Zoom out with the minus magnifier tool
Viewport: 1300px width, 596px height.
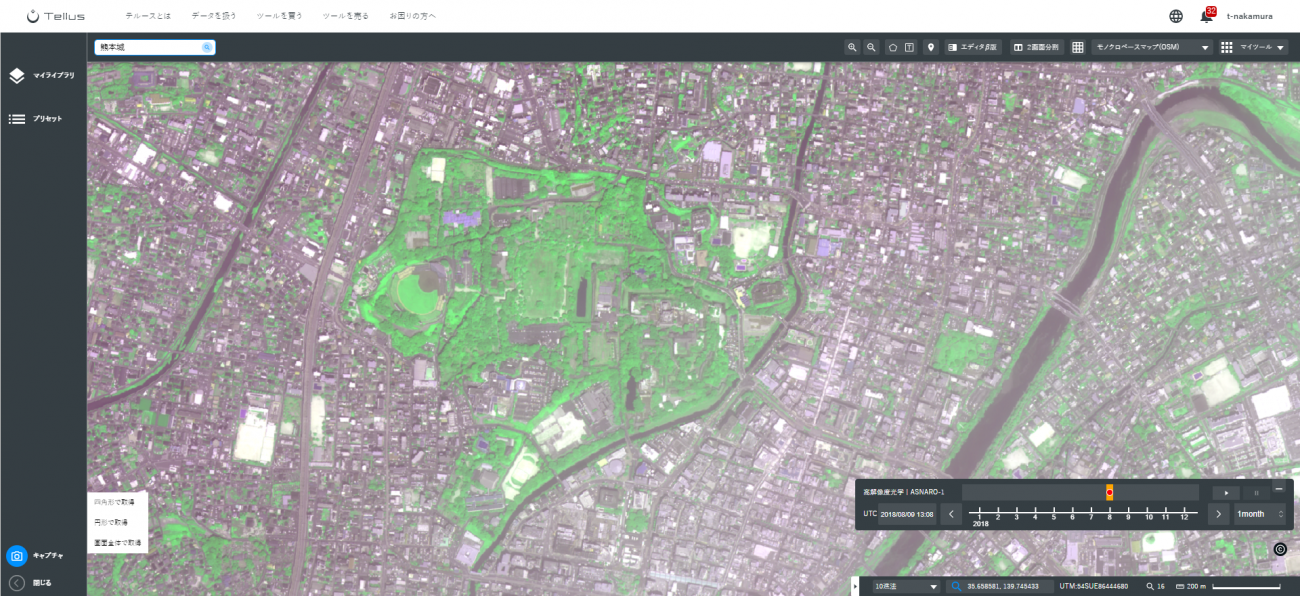click(871, 47)
